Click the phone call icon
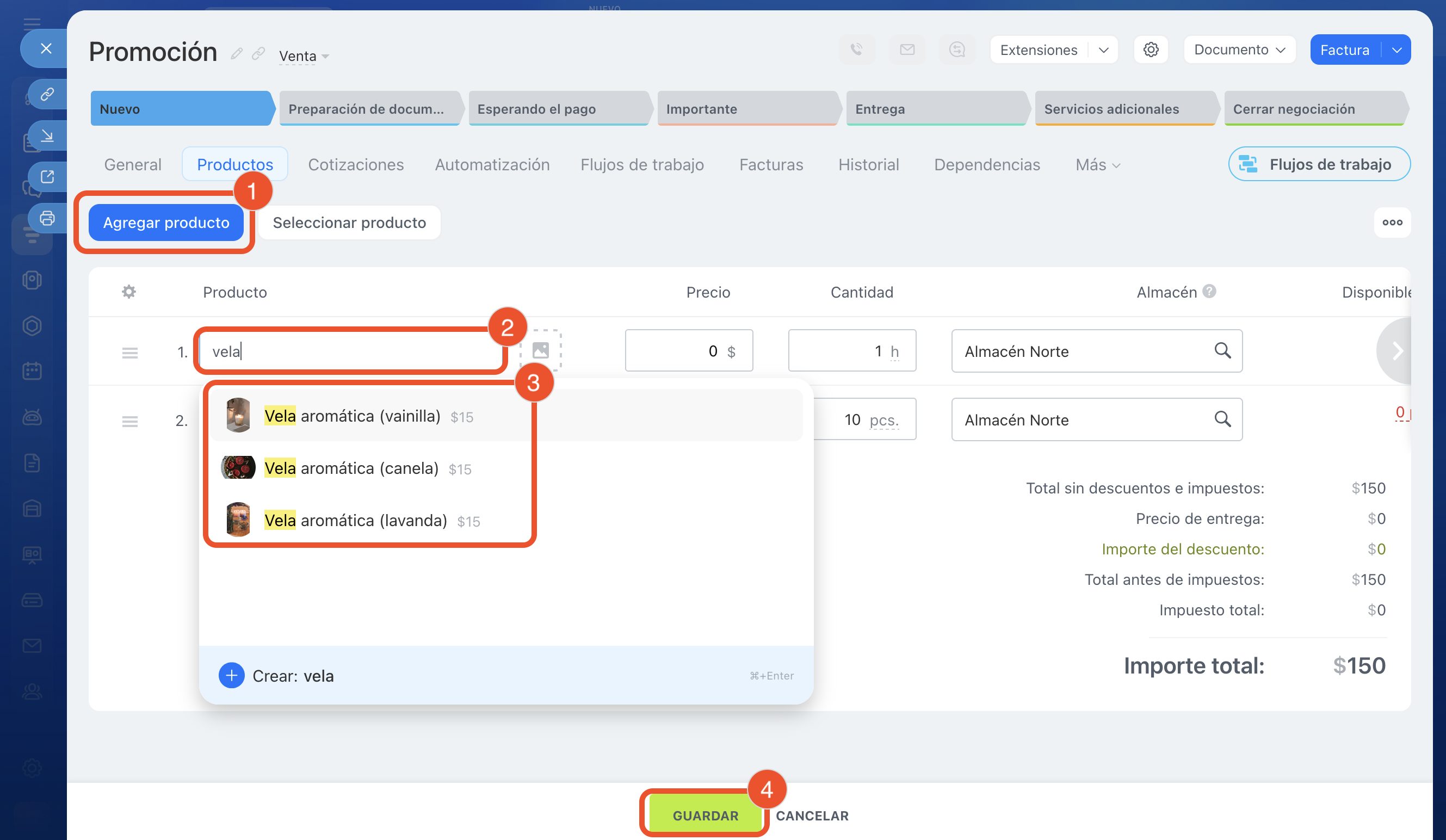Viewport: 1446px width, 840px height. 856,50
